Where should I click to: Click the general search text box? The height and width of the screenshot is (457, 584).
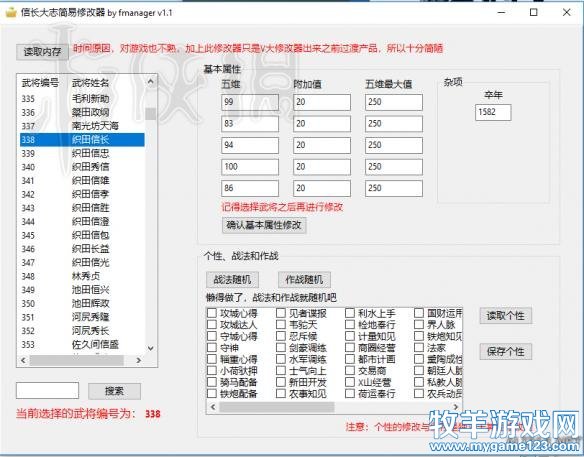tap(47, 391)
